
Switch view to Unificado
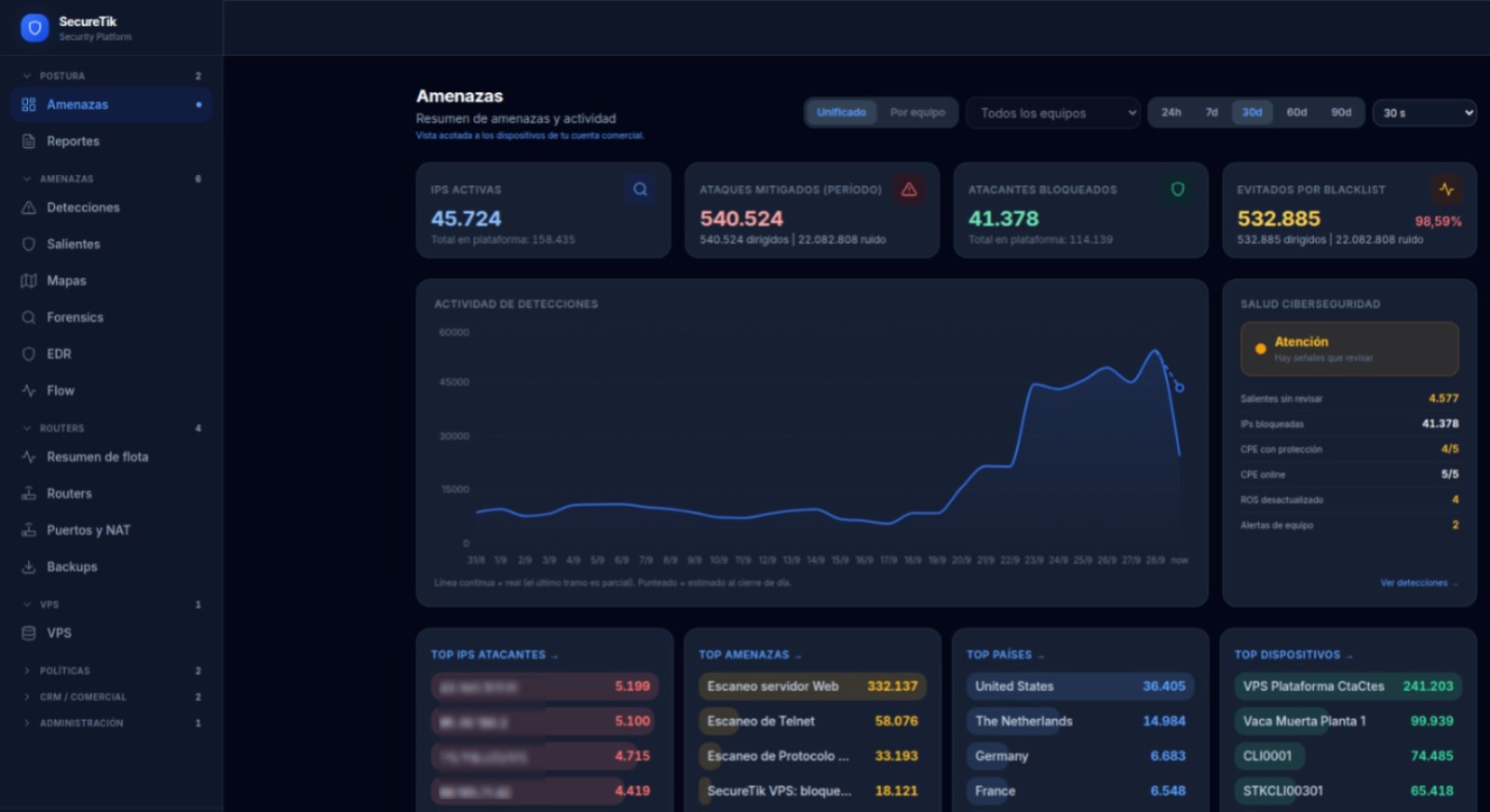click(x=842, y=113)
